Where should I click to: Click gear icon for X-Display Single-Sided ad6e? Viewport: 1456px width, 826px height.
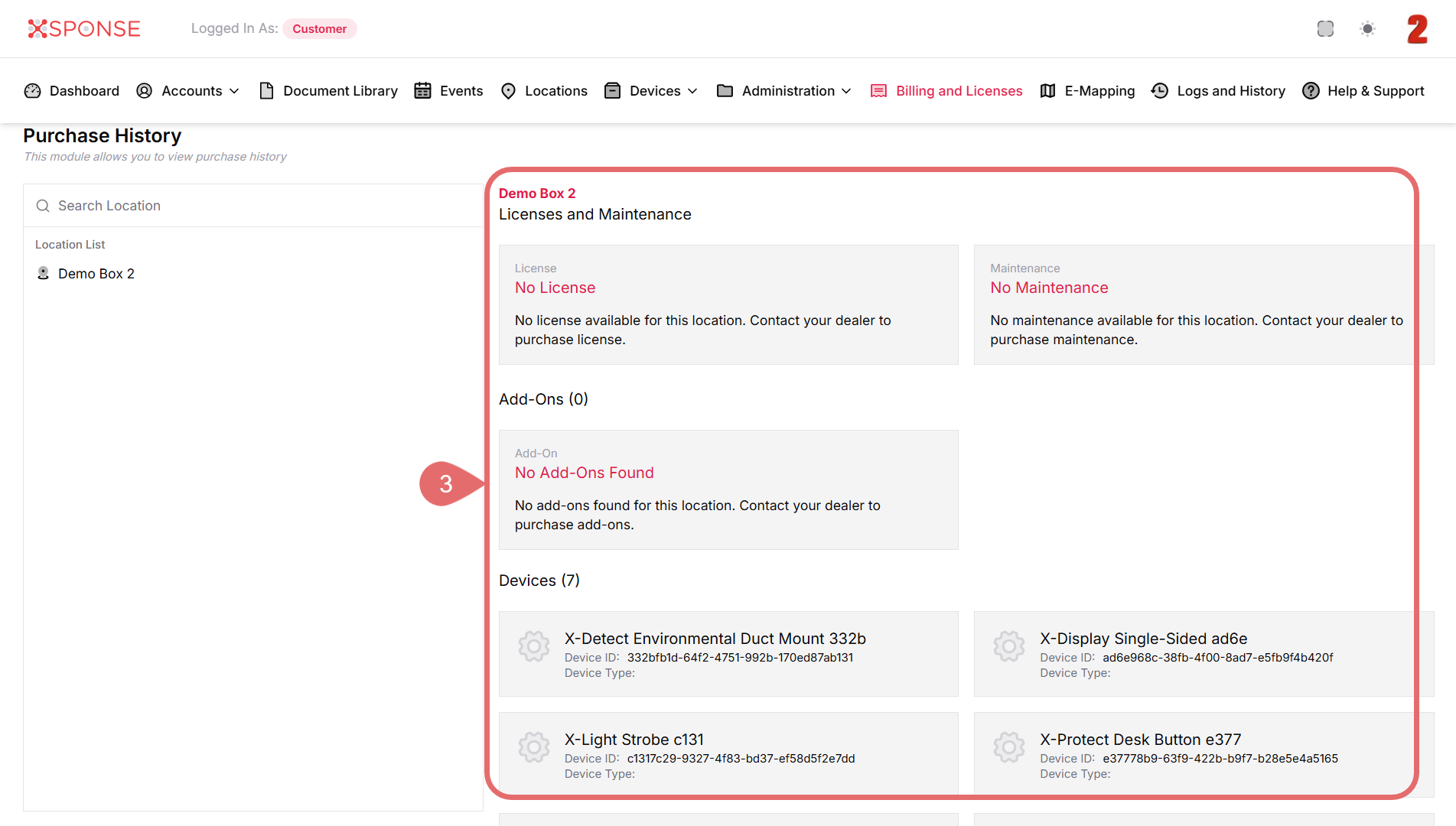pyautogui.click(x=1008, y=646)
